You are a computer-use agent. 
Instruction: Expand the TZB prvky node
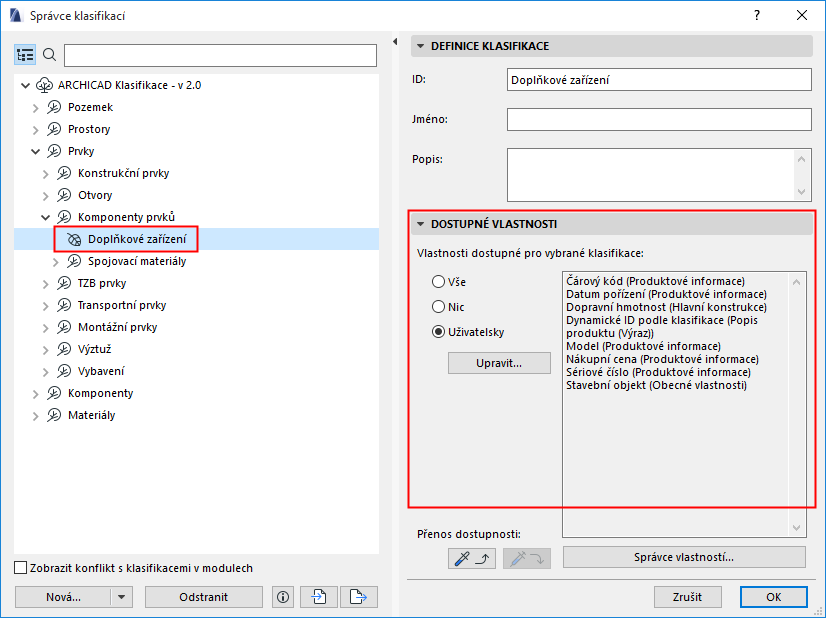coord(45,284)
